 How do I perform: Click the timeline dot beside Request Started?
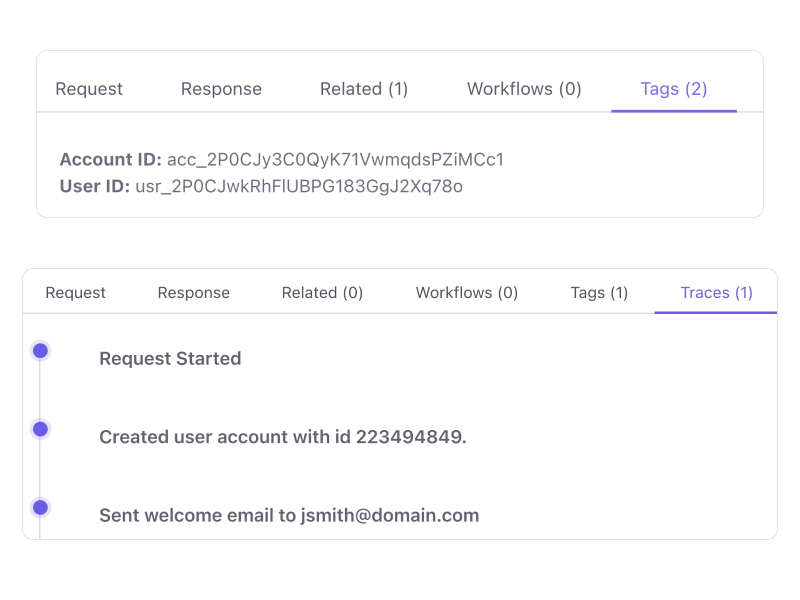coord(40,351)
